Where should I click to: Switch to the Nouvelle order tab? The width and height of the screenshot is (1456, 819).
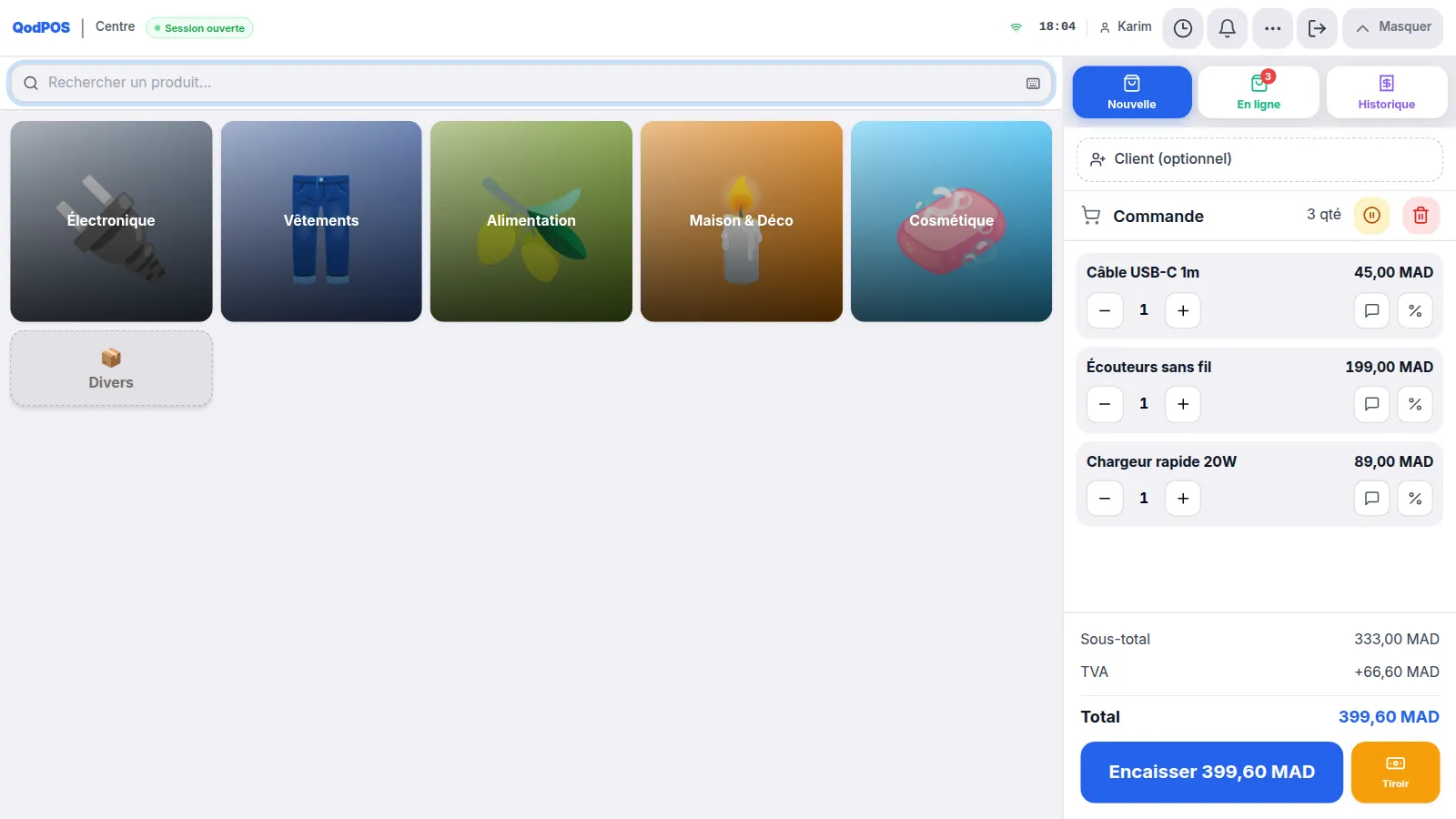(1132, 92)
